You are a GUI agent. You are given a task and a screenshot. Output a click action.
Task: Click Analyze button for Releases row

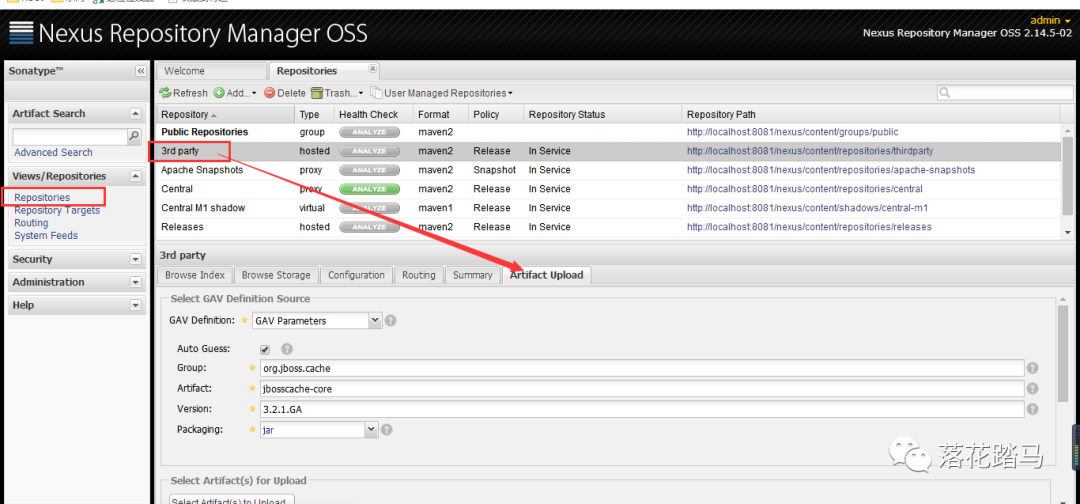(370, 227)
